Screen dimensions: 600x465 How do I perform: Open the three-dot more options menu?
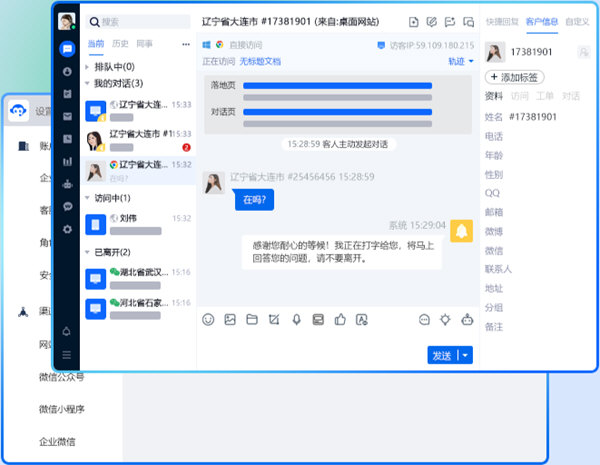186,44
